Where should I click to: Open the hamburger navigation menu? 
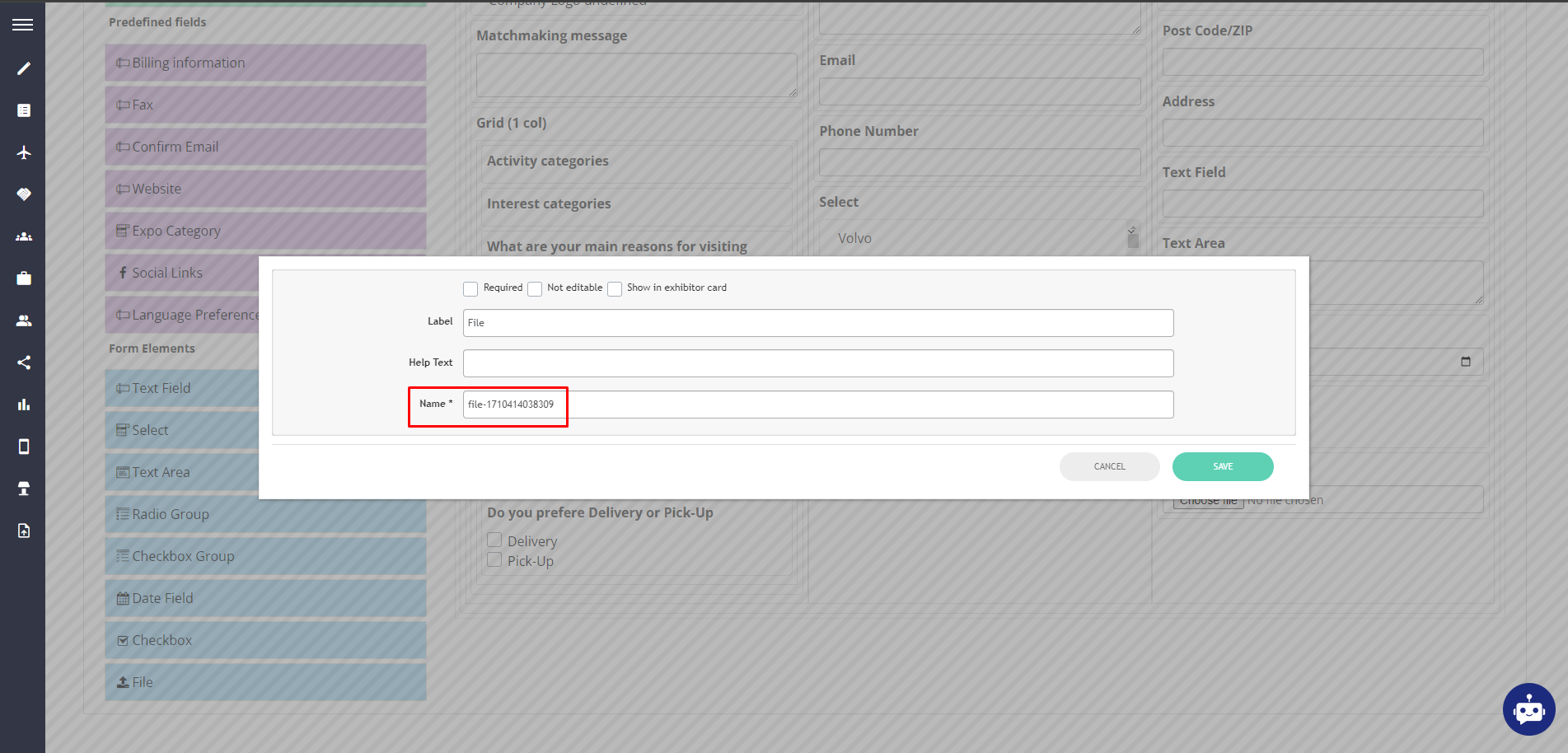pos(23,23)
